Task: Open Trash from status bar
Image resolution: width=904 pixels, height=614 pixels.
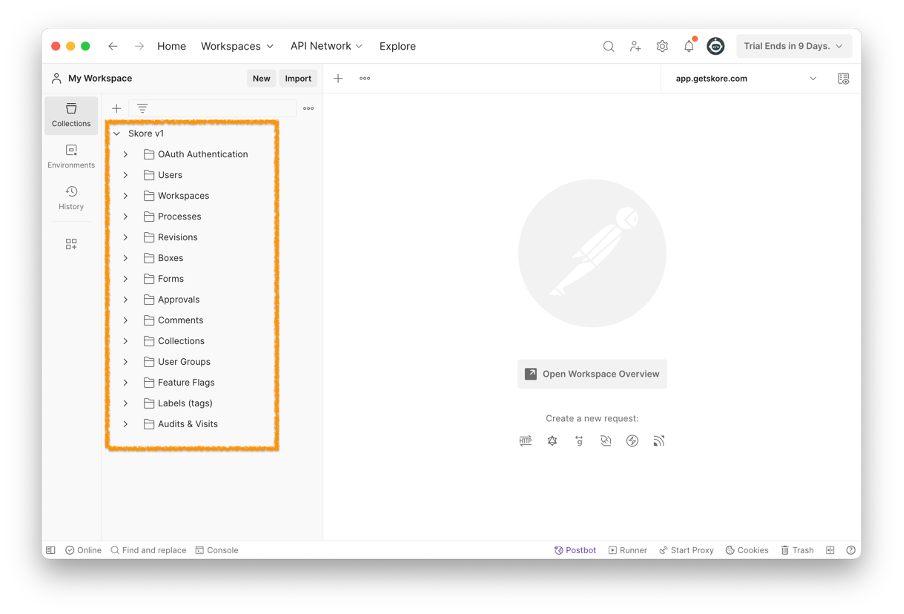Action: (797, 550)
